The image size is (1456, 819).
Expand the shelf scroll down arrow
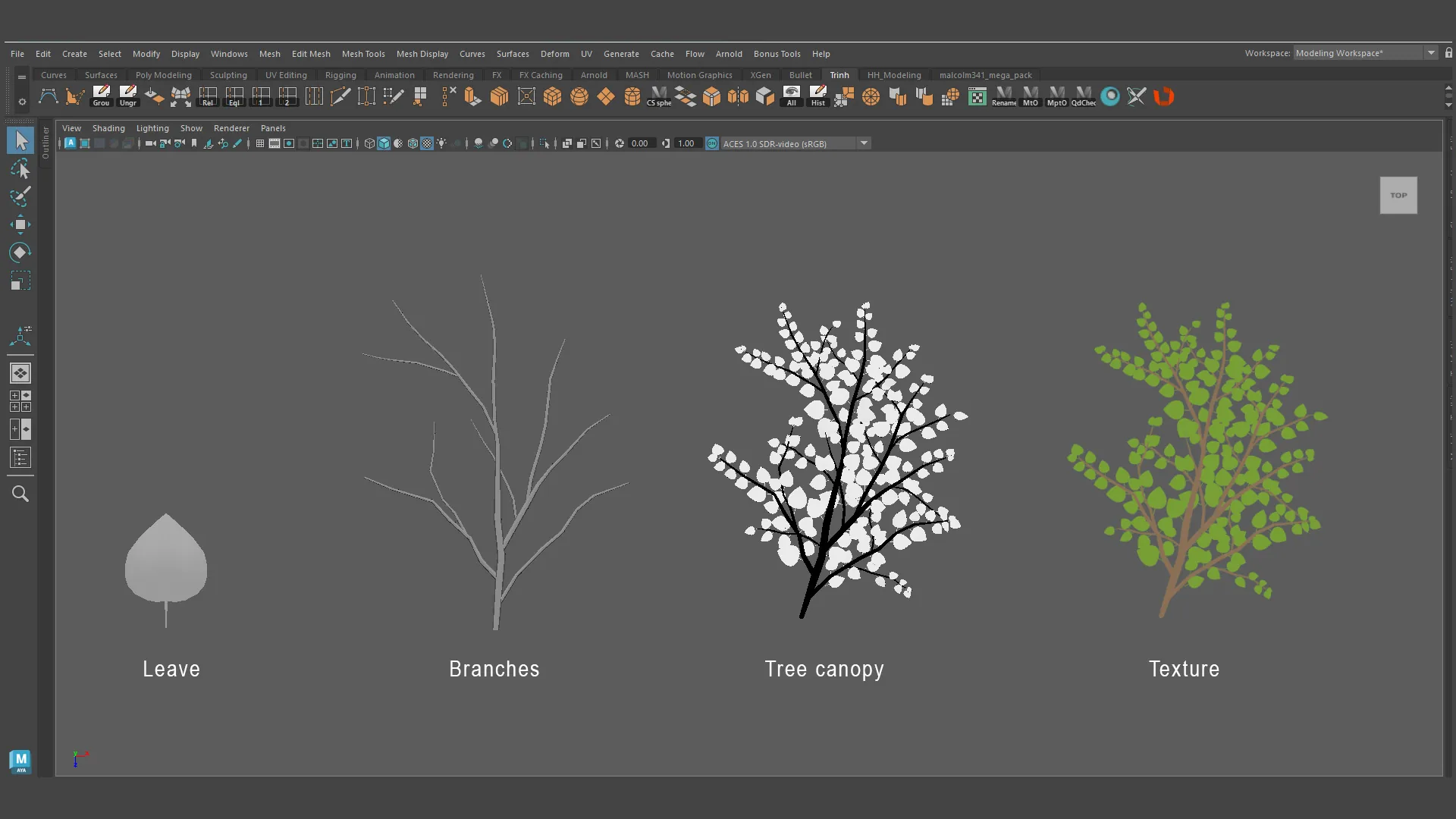coord(1448,105)
